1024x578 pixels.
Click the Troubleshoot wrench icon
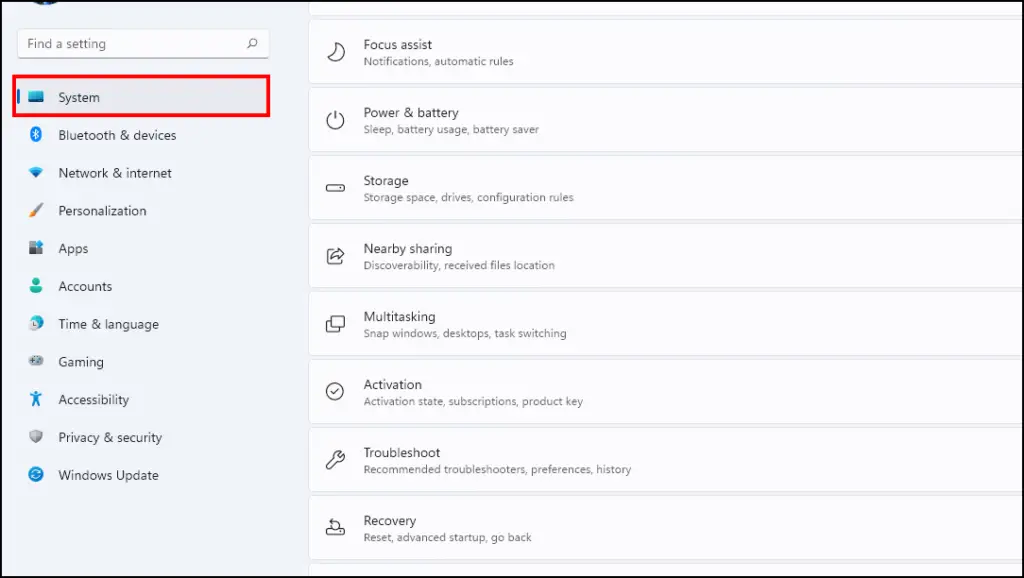click(x=335, y=460)
